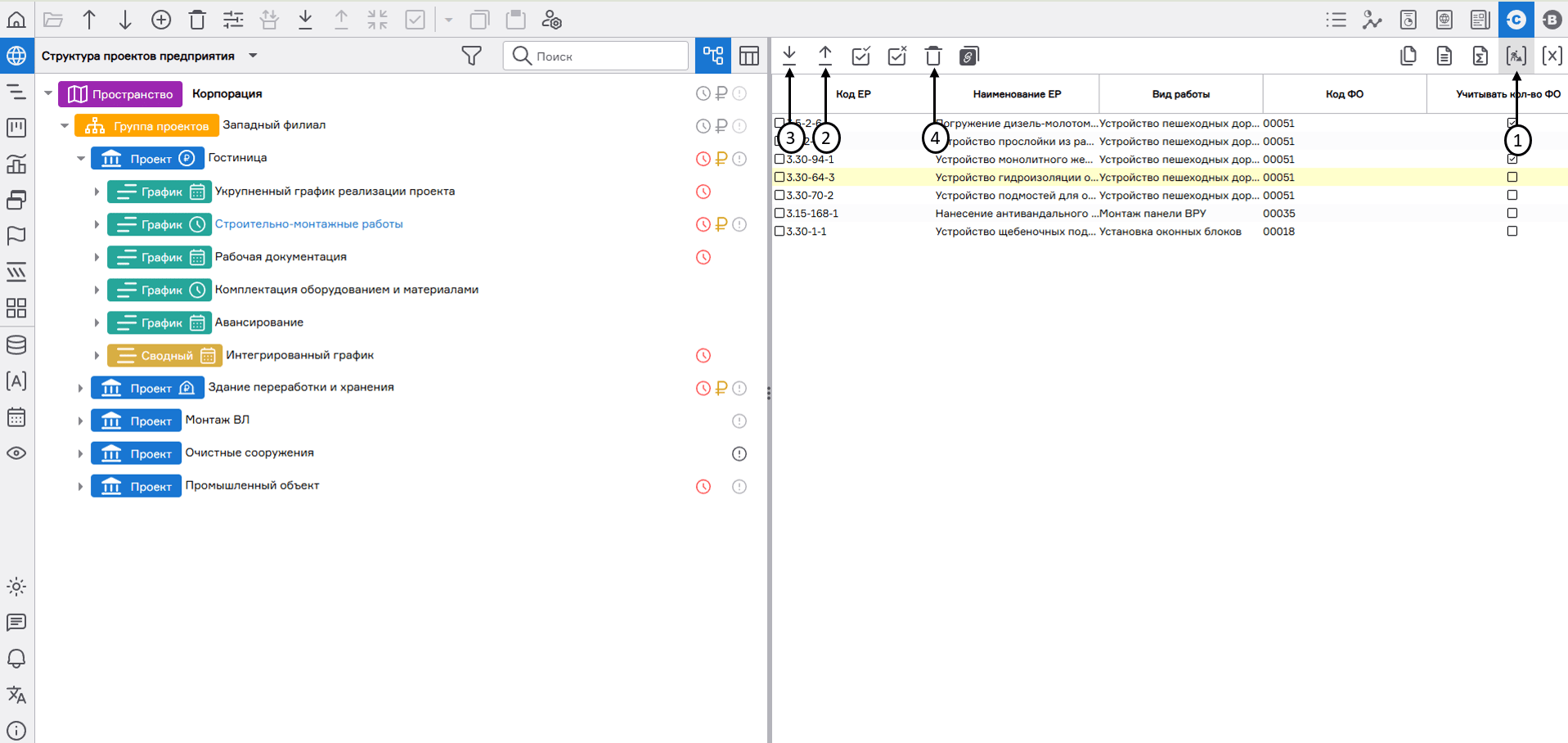1568x743 pixels.
Task: Expand the 'Рабочая документация' schedule node
Action: pyautogui.click(x=97, y=258)
